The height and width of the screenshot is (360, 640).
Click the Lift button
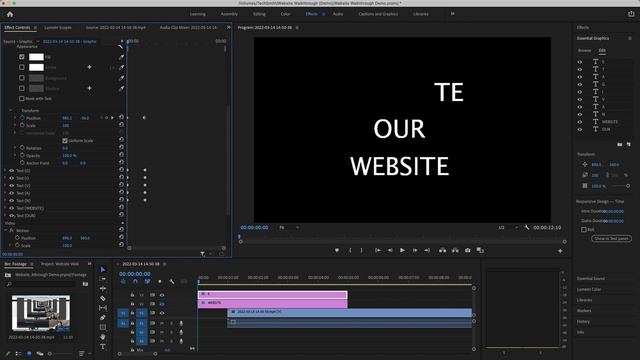pos(442,250)
